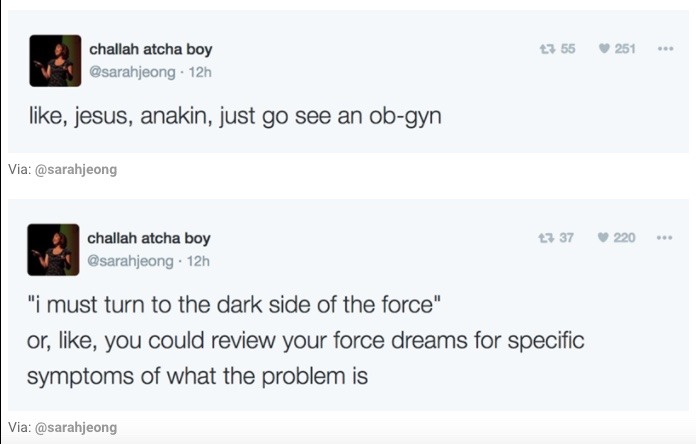Retweet the "just go see an ob-gyn" tweet

[x=545, y=49]
